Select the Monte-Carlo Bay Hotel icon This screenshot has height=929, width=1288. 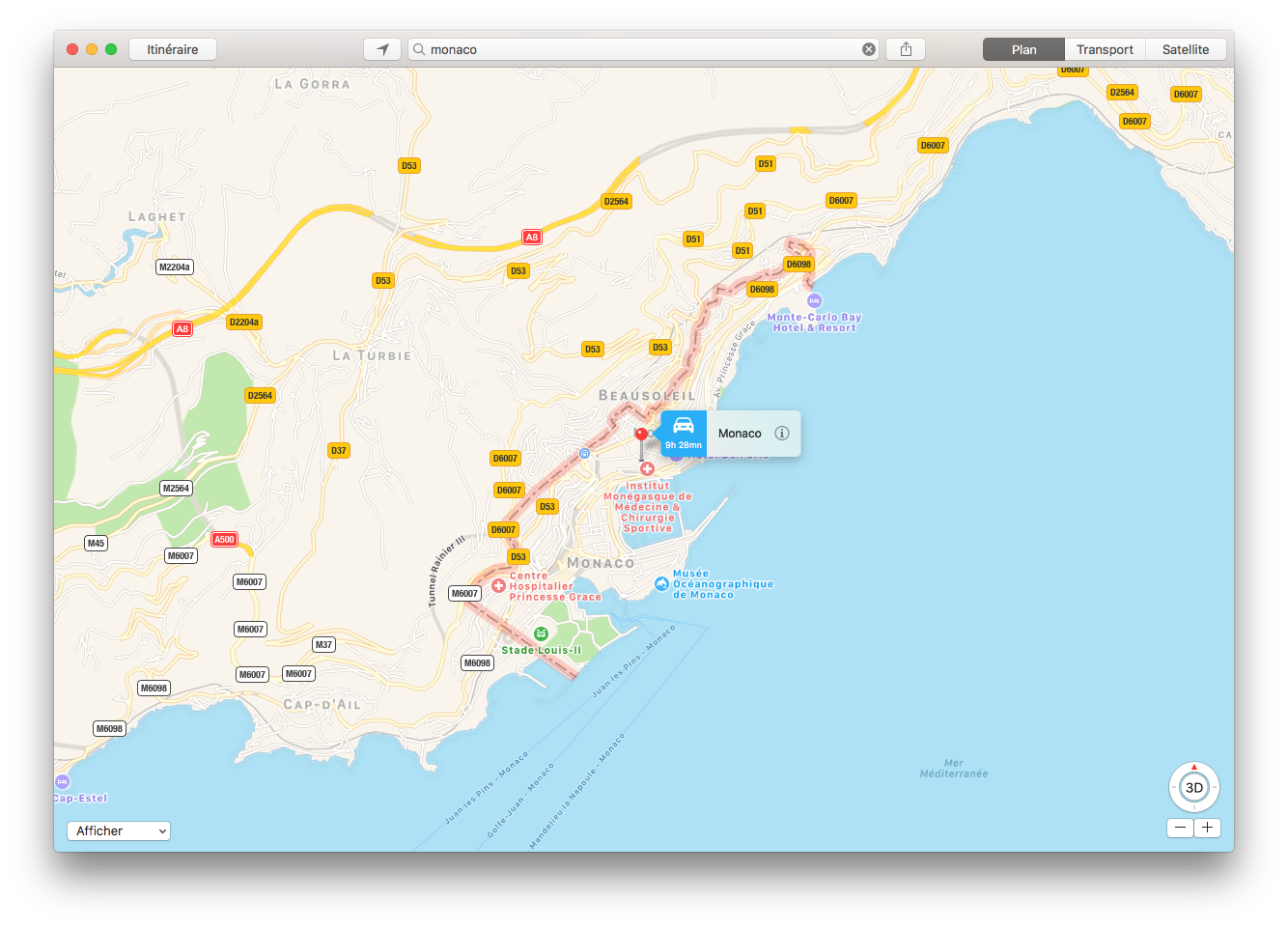pyautogui.click(x=814, y=301)
